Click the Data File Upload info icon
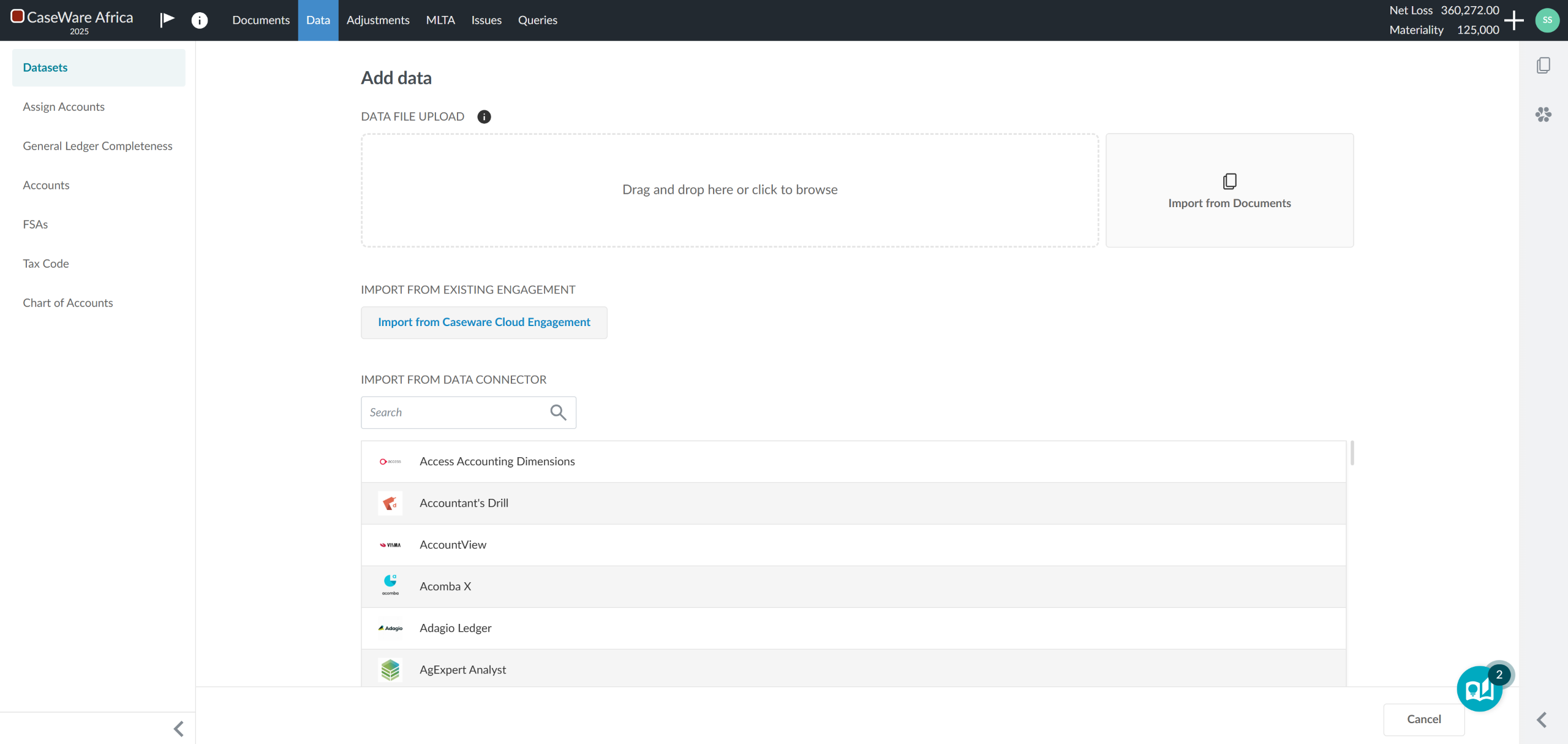 [484, 116]
